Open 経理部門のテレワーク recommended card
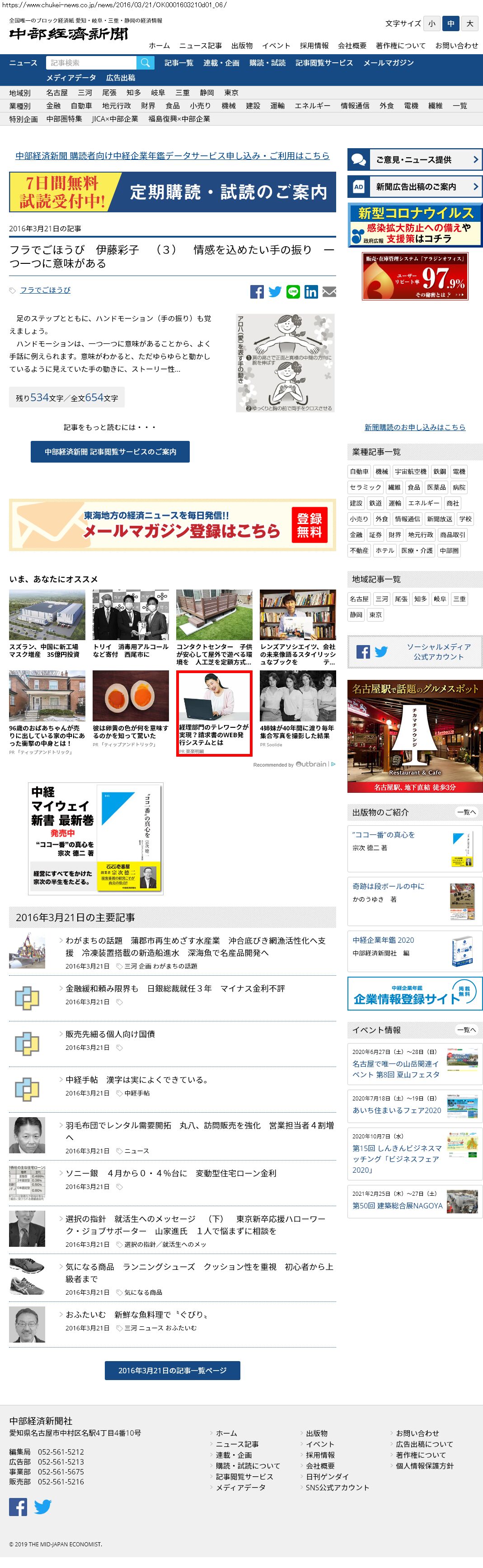This screenshot has width=483, height=1568. [x=215, y=713]
